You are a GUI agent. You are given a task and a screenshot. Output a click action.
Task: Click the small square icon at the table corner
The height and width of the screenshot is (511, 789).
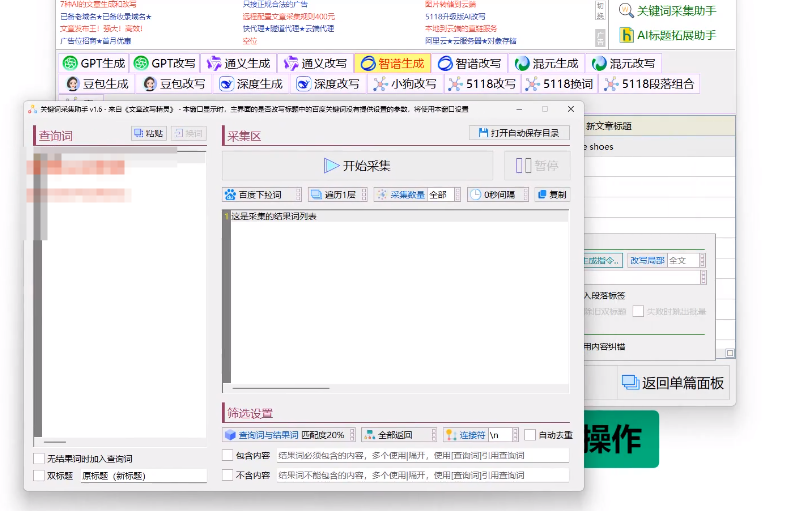click(730, 353)
